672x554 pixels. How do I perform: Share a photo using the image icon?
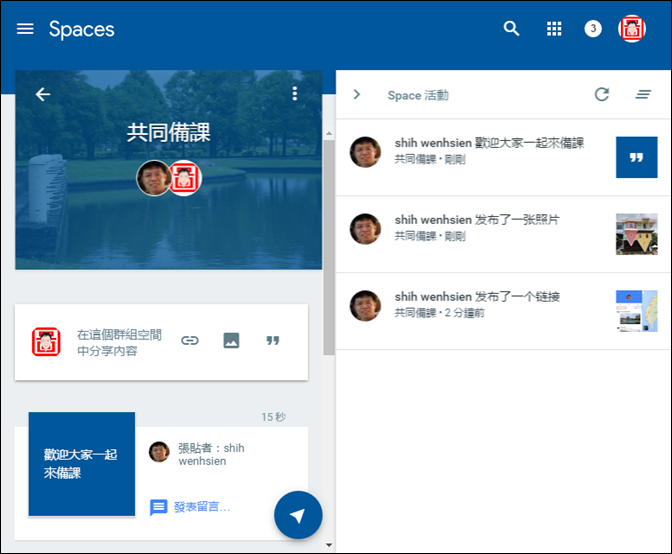point(231,341)
